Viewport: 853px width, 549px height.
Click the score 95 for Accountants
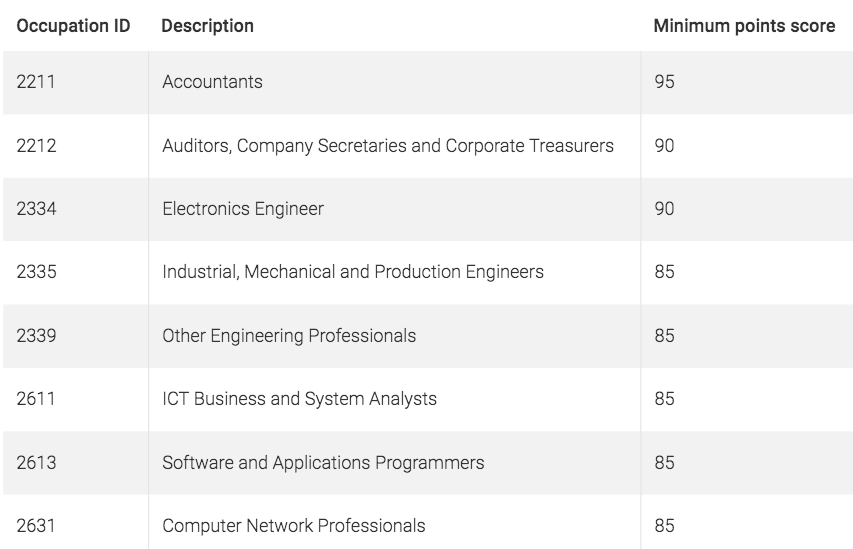[x=664, y=82]
